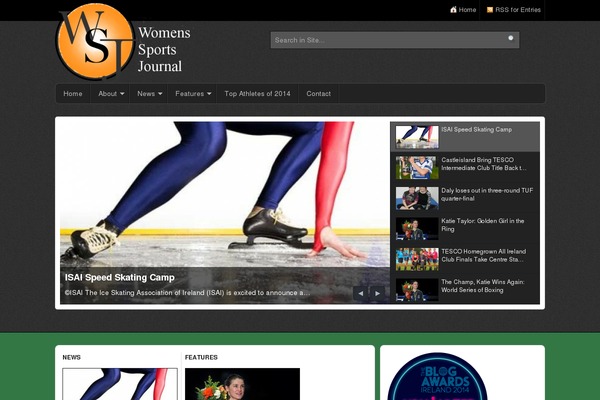Click Katie Taylor: Golden Girl in the Ring
The width and height of the screenshot is (600, 400).
[483, 225]
